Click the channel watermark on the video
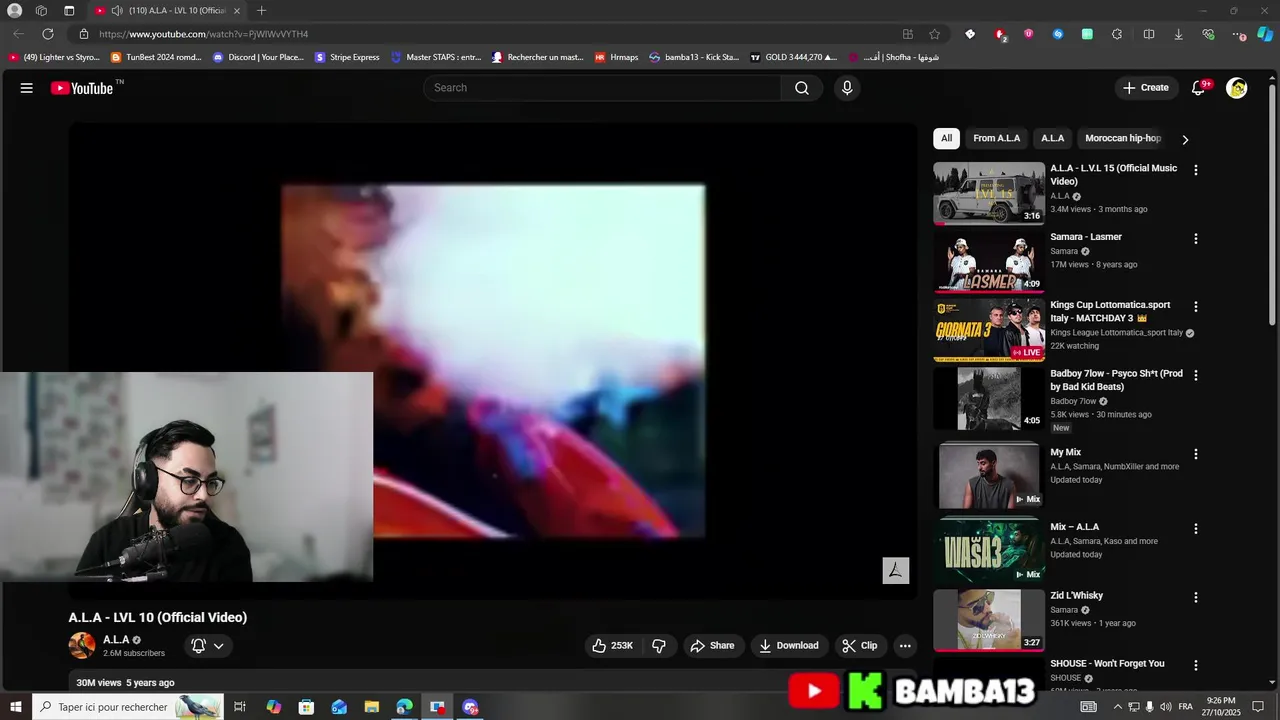 click(x=896, y=571)
